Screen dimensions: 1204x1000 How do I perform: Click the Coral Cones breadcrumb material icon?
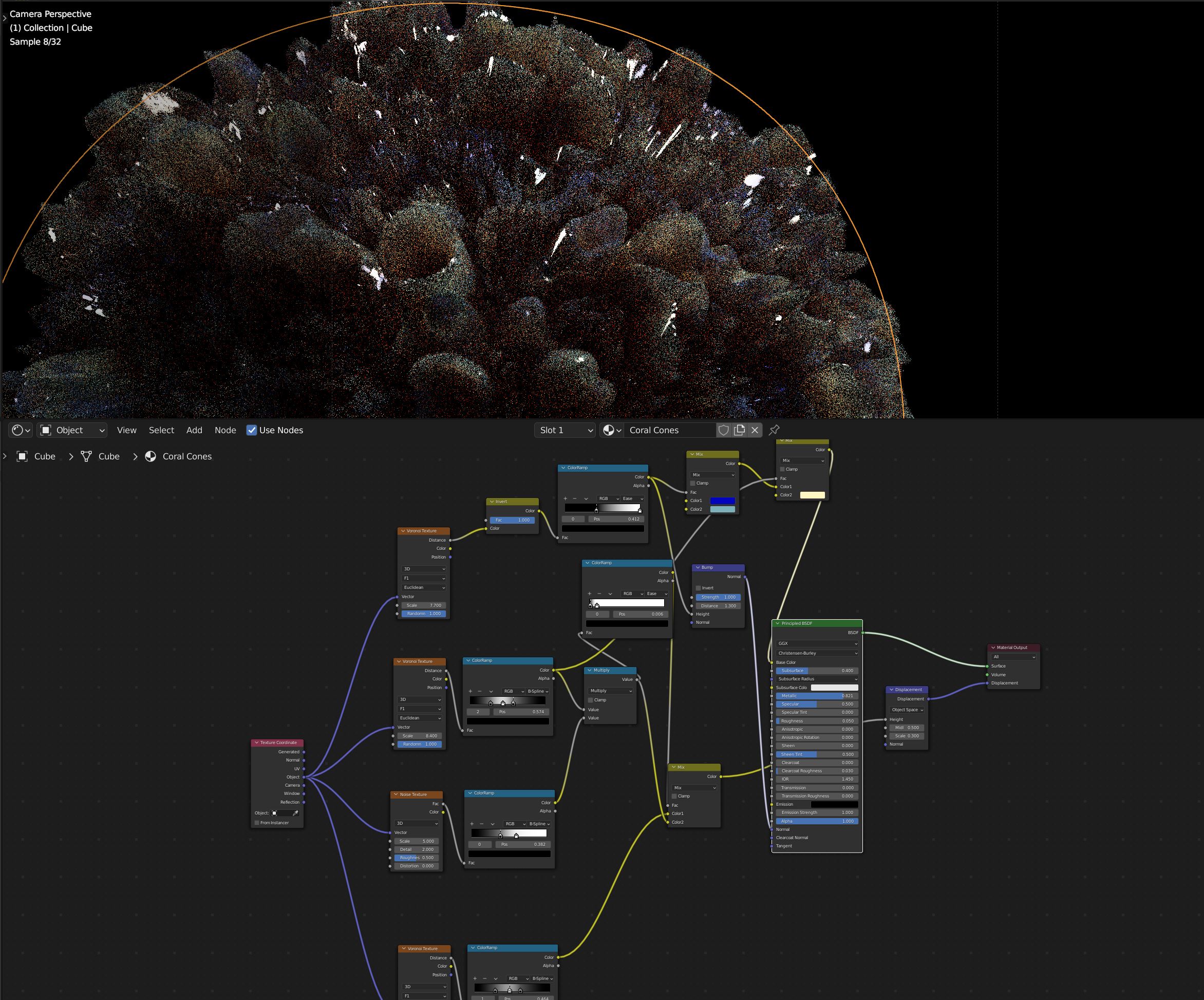pyautogui.click(x=151, y=457)
